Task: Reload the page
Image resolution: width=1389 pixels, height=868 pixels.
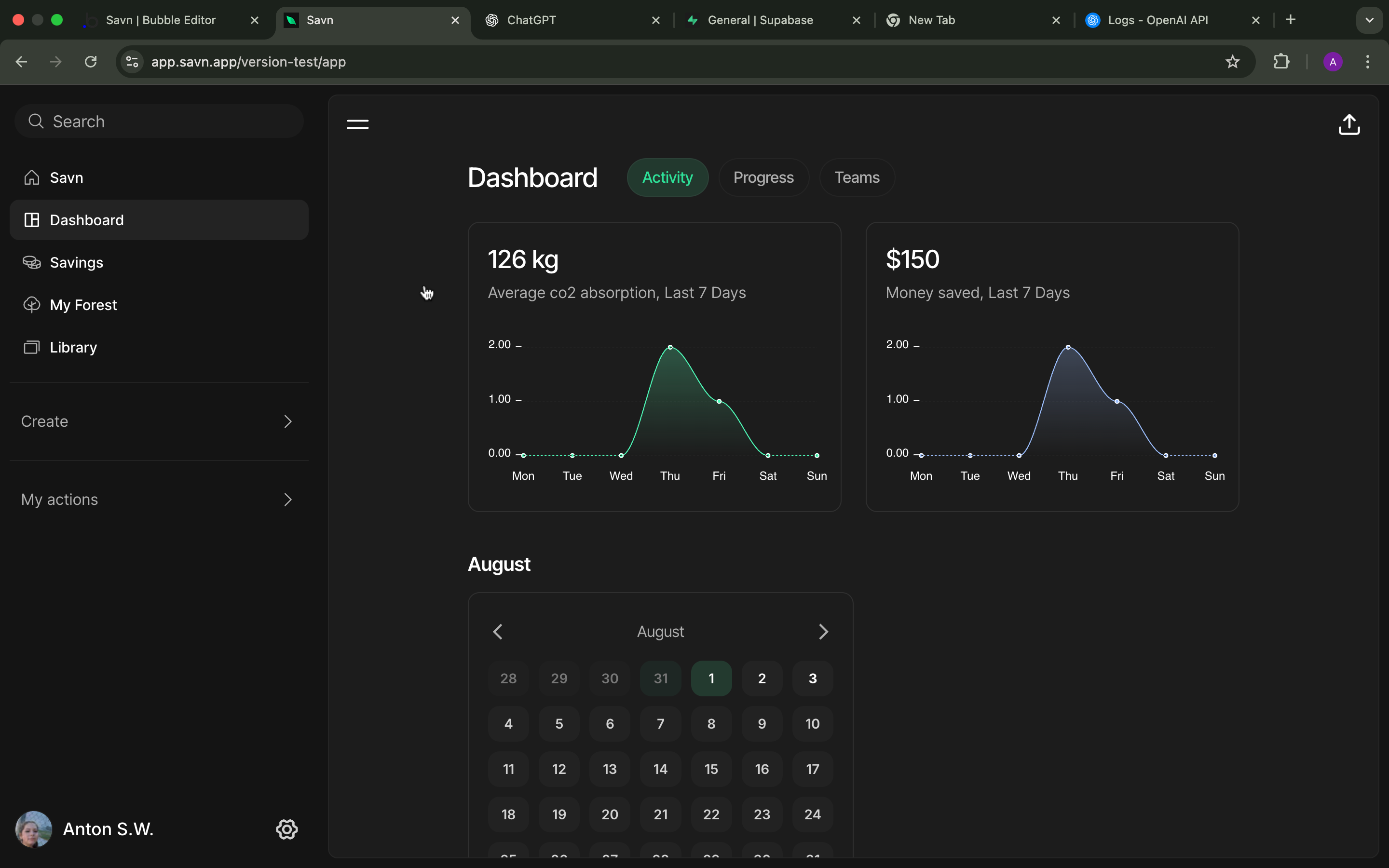Action: click(x=91, y=61)
